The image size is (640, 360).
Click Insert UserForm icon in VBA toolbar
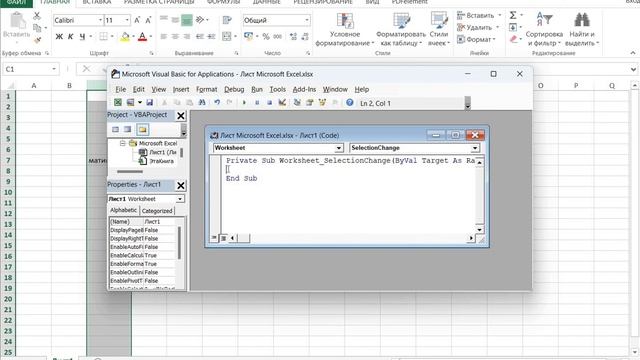130,103
